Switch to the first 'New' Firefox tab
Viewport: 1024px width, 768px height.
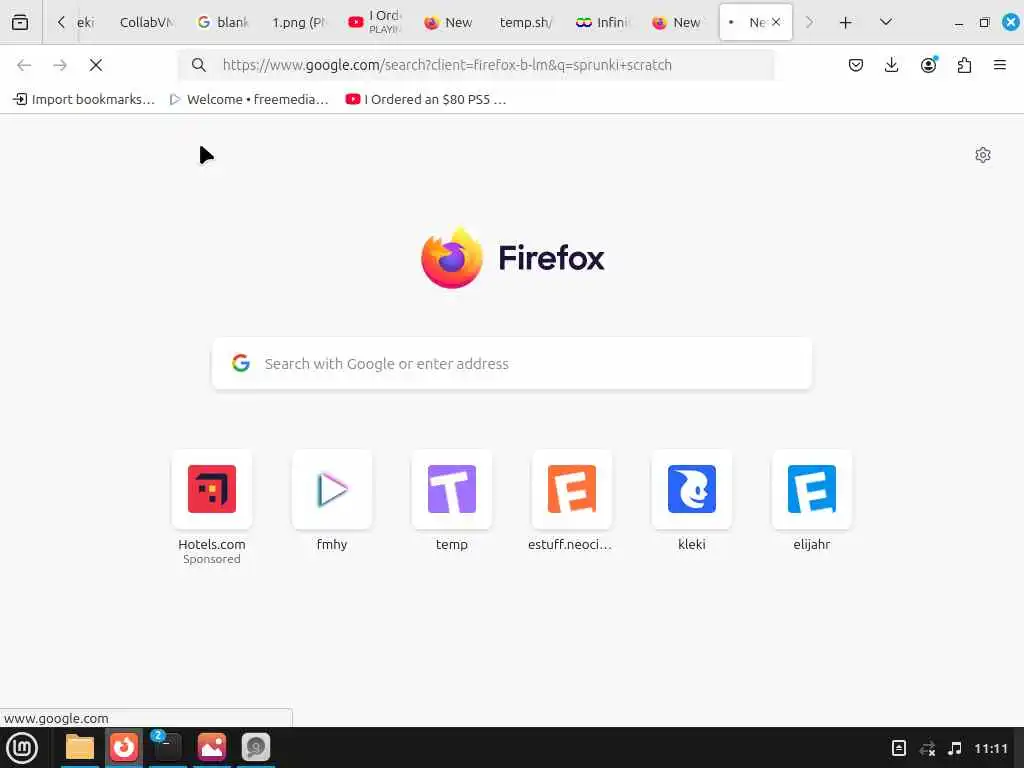[x=450, y=22]
